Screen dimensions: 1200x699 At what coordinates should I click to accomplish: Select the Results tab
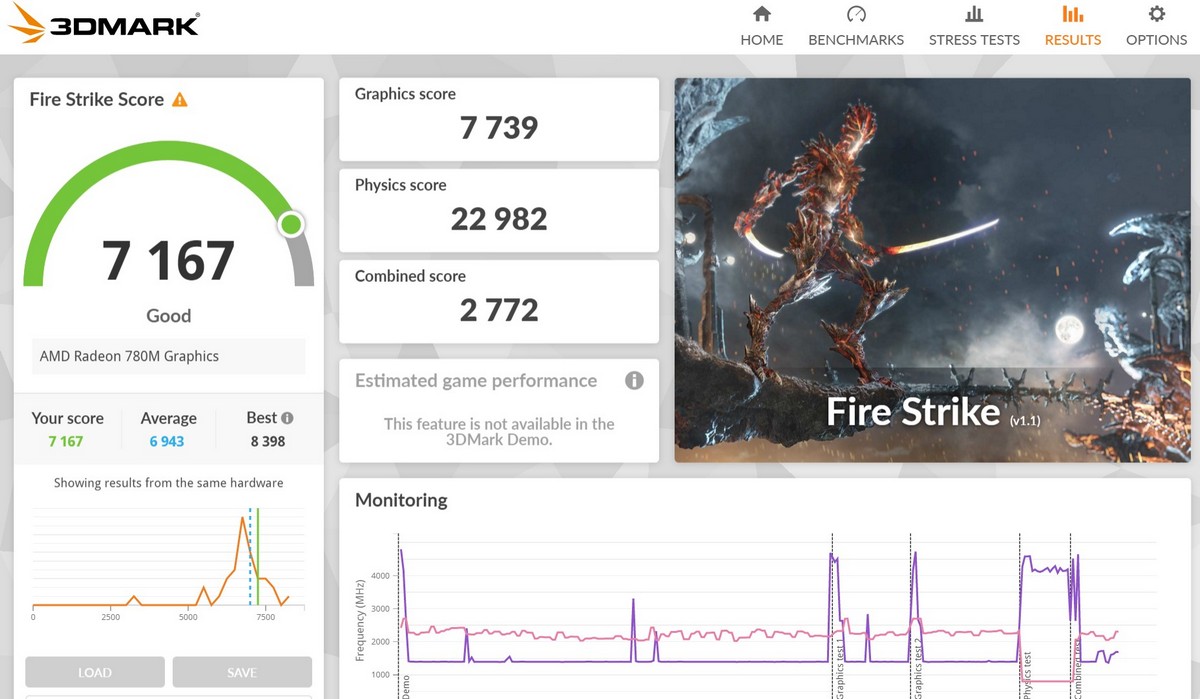tap(1073, 27)
